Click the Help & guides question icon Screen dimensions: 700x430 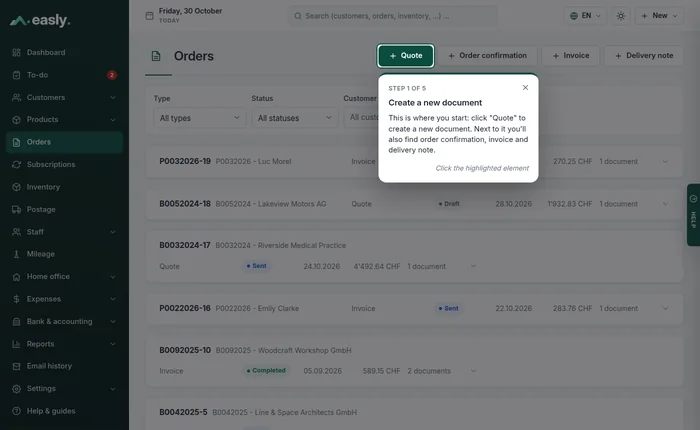pyautogui.click(x=17, y=411)
